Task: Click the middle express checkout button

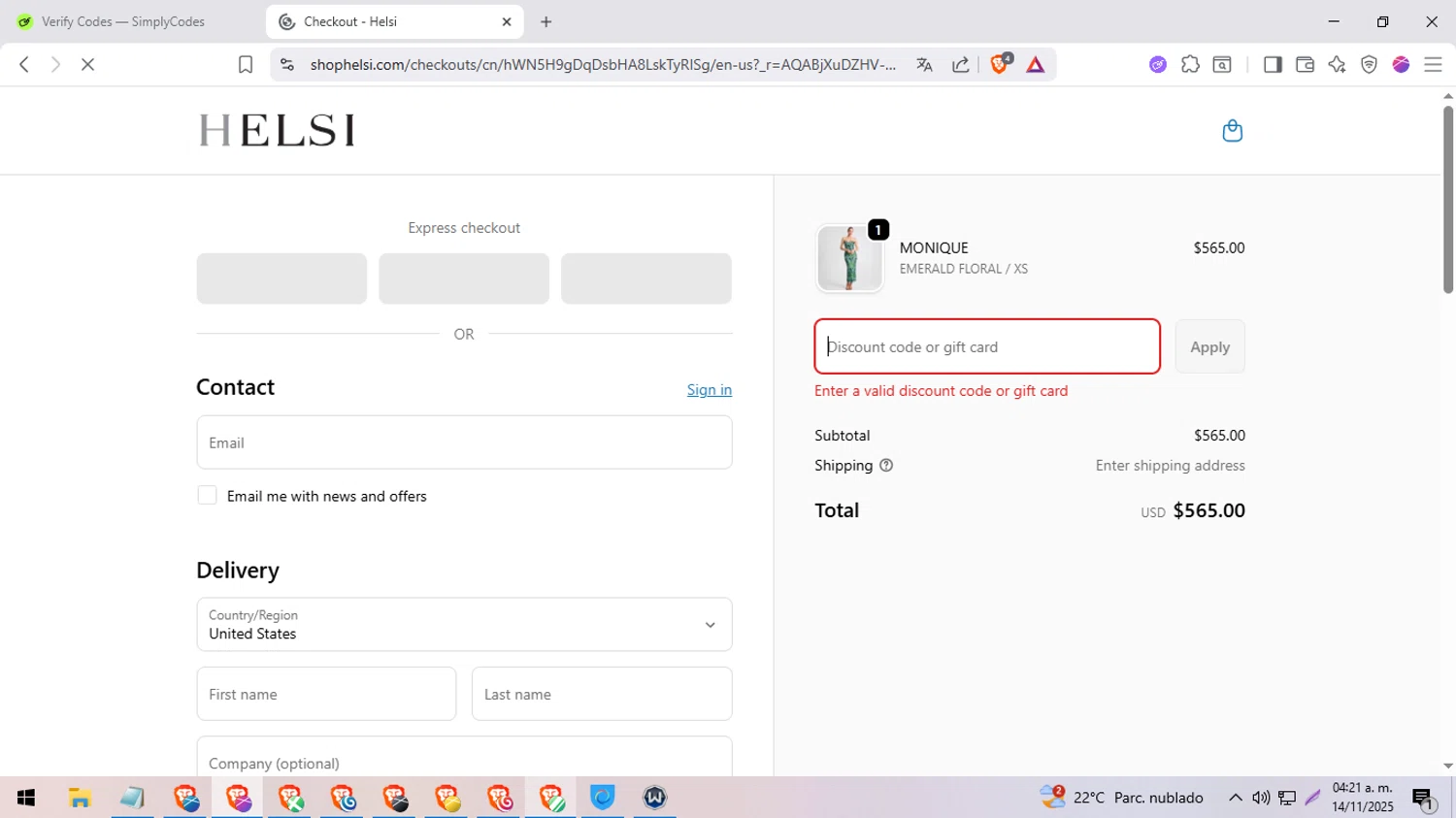Action: pyautogui.click(x=464, y=278)
